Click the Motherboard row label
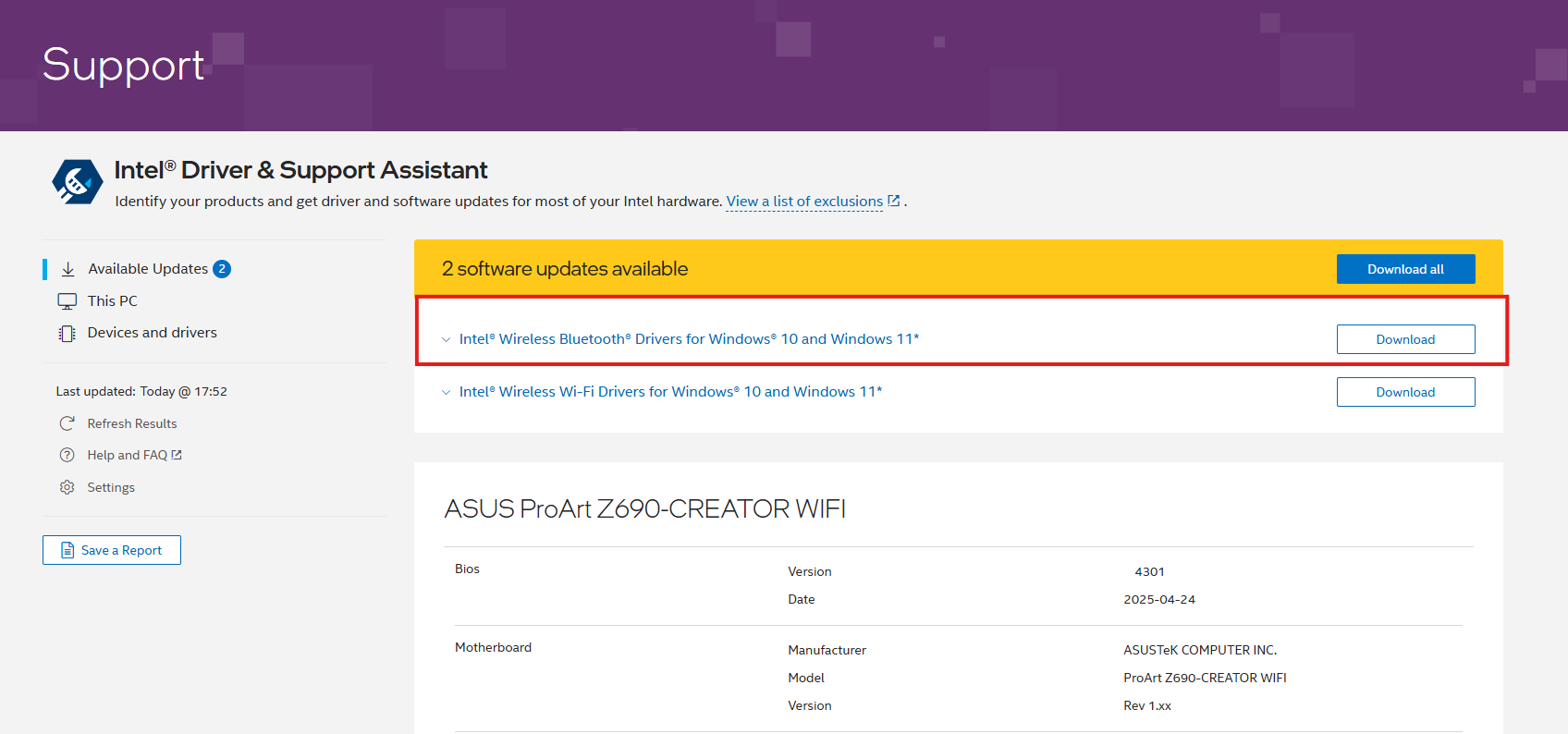 tap(493, 648)
